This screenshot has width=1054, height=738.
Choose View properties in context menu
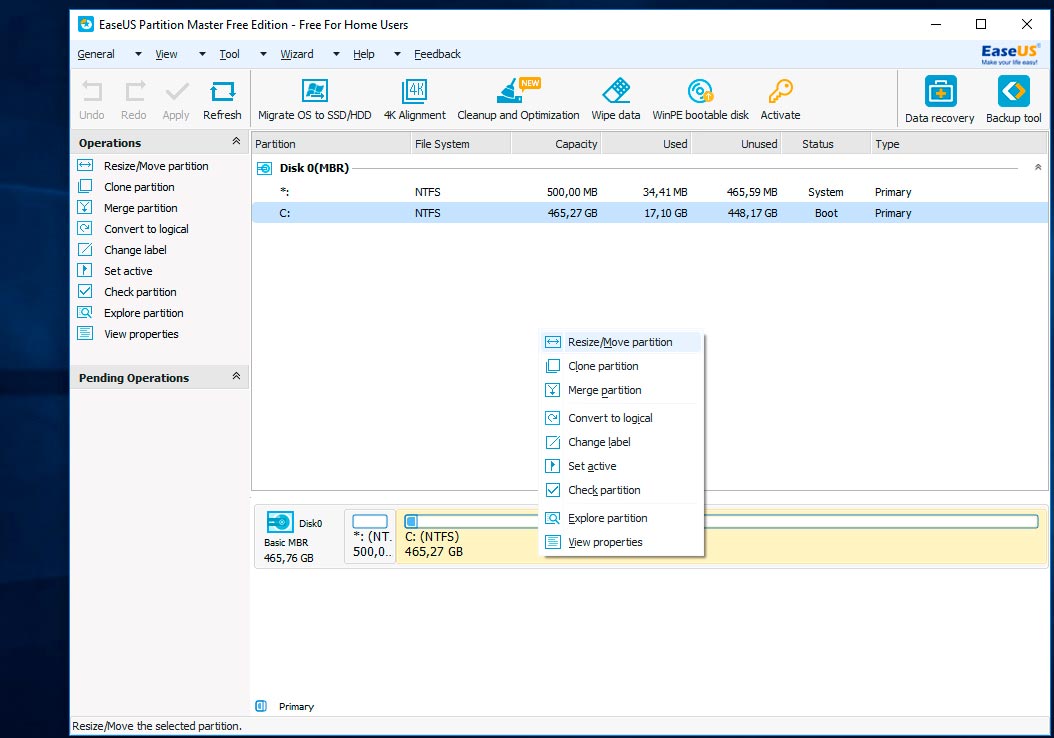coord(621,542)
